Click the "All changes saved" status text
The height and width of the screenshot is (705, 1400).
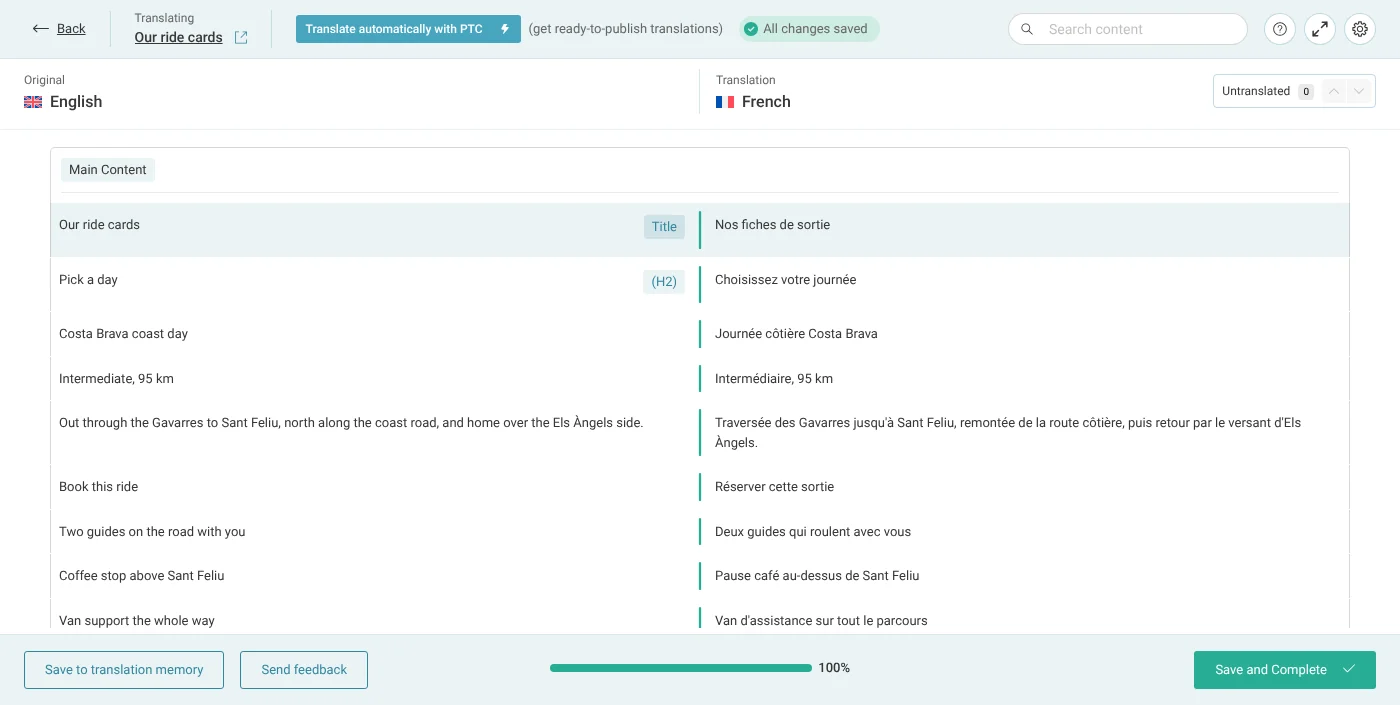[x=815, y=29]
